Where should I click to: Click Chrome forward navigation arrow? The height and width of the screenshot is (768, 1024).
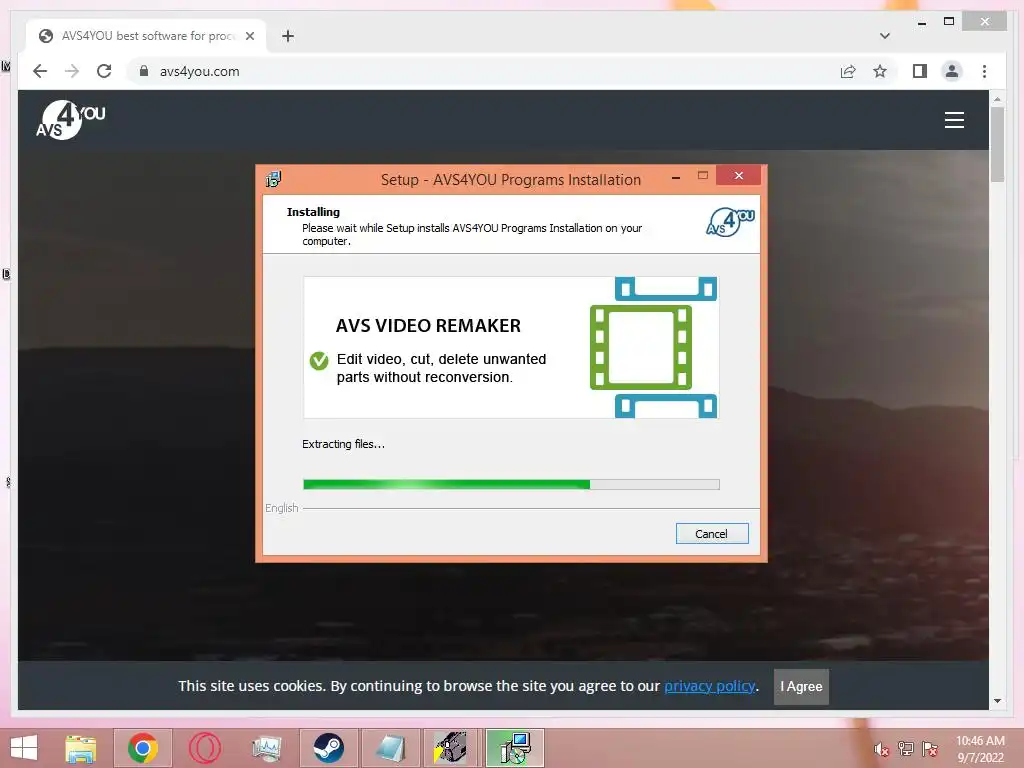pos(72,71)
